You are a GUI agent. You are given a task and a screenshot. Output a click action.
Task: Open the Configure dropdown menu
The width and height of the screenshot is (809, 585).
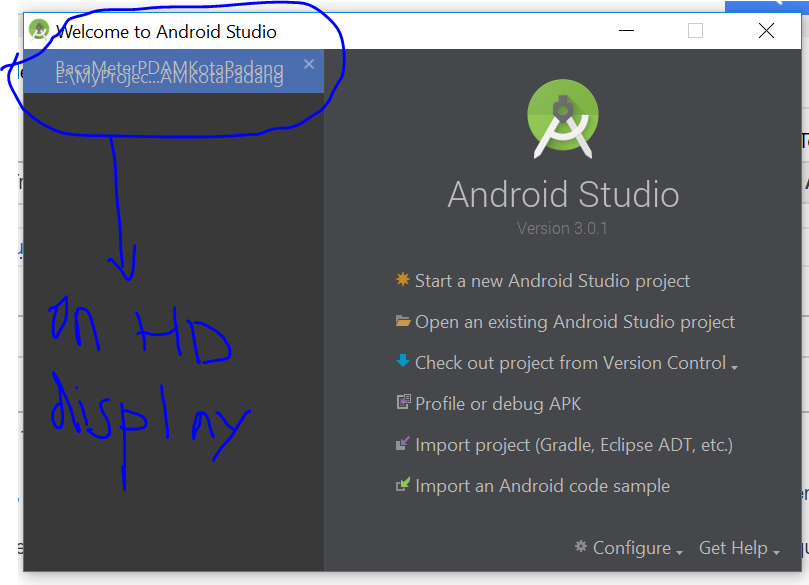pyautogui.click(x=632, y=548)
